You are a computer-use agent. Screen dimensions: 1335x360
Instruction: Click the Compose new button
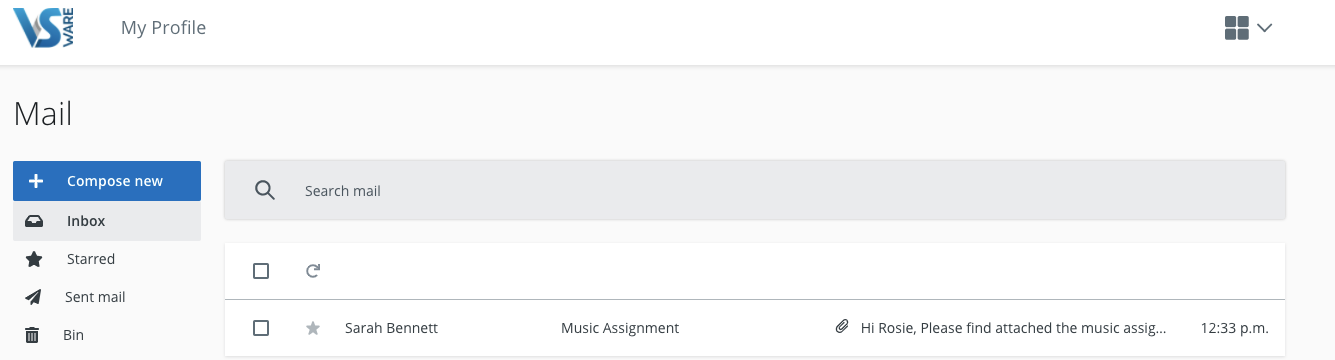click(107, 181)
